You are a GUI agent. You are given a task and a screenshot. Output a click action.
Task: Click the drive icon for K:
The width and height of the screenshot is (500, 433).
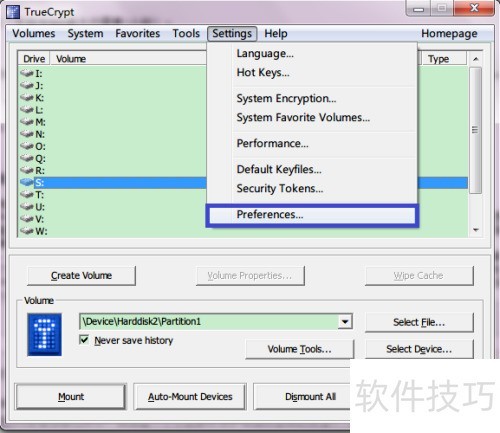point(27,97)
